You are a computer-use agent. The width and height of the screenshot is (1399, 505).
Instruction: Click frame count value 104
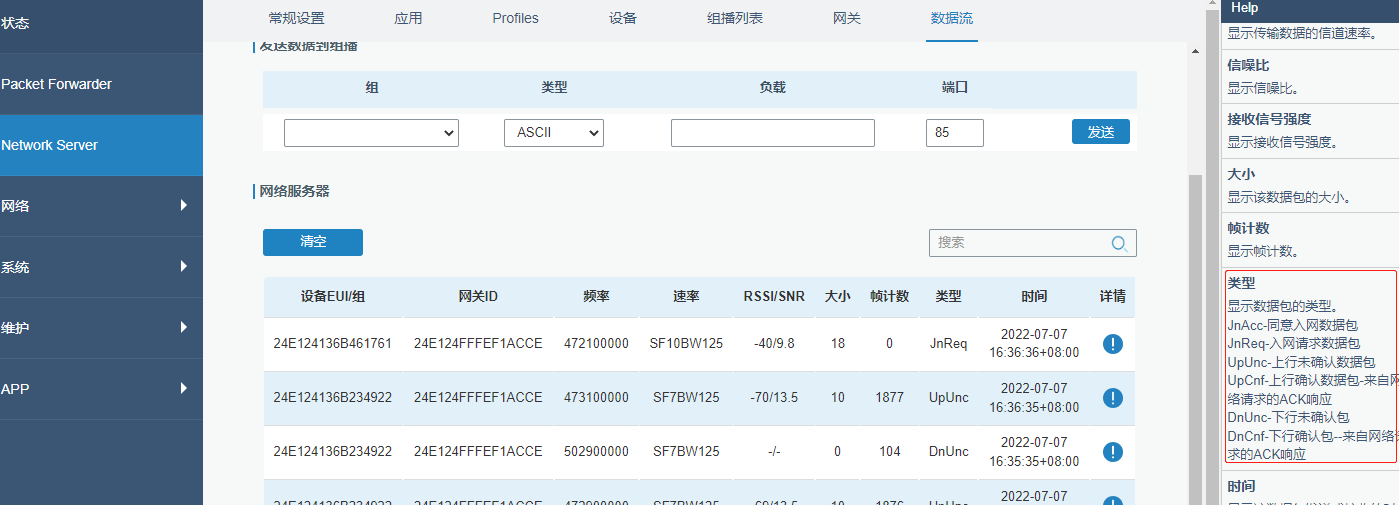coord(889,452)
